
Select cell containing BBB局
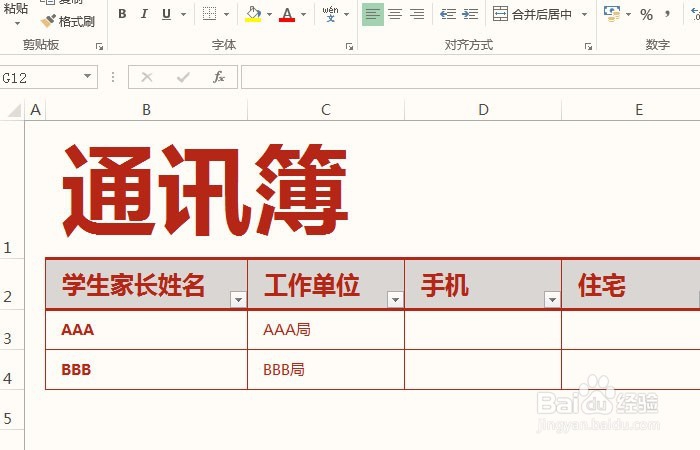click(x=326, y=370)
